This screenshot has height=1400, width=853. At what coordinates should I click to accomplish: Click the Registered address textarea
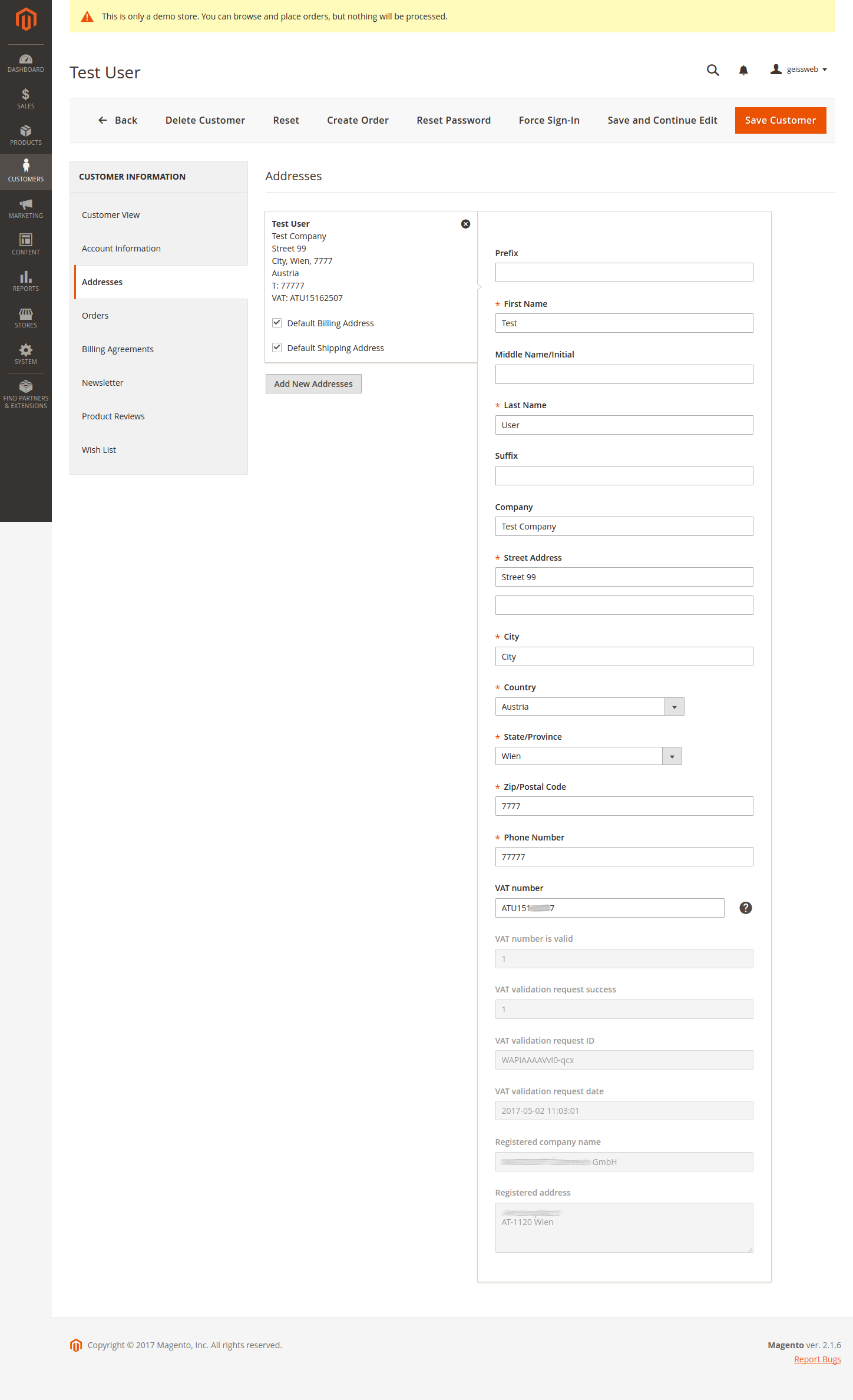[624, 1227]
